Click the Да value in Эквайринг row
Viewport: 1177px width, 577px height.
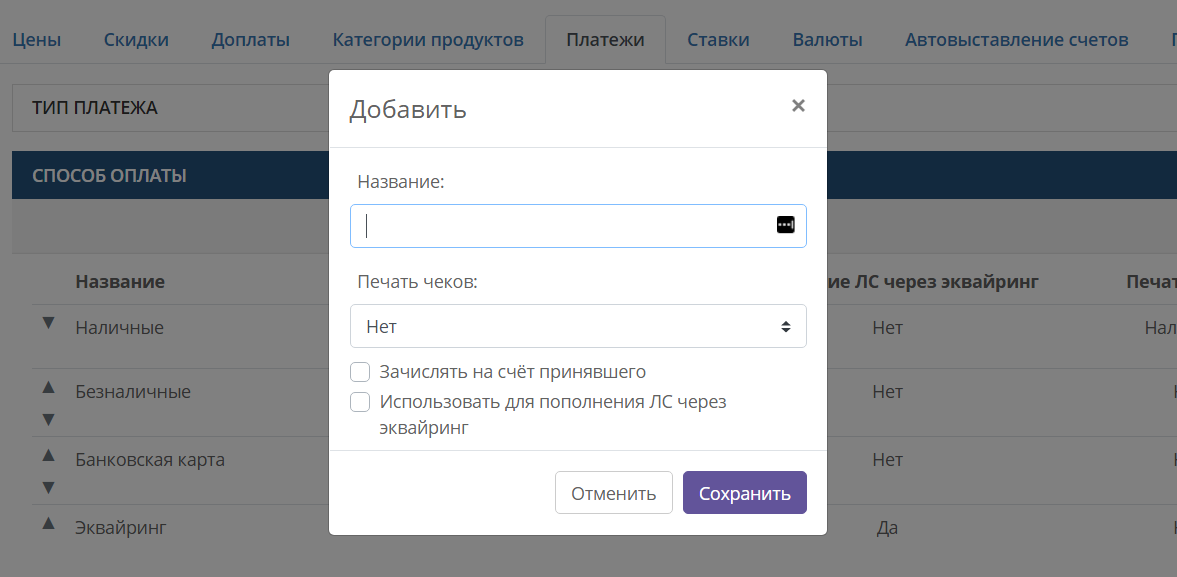click(887, 527)
